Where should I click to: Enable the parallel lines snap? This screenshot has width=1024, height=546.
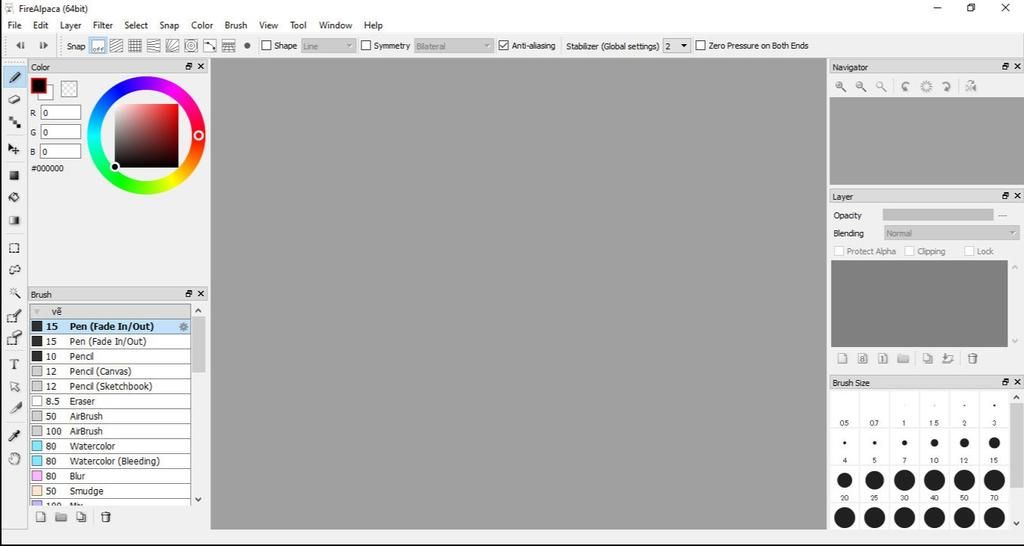pos(116,46)
